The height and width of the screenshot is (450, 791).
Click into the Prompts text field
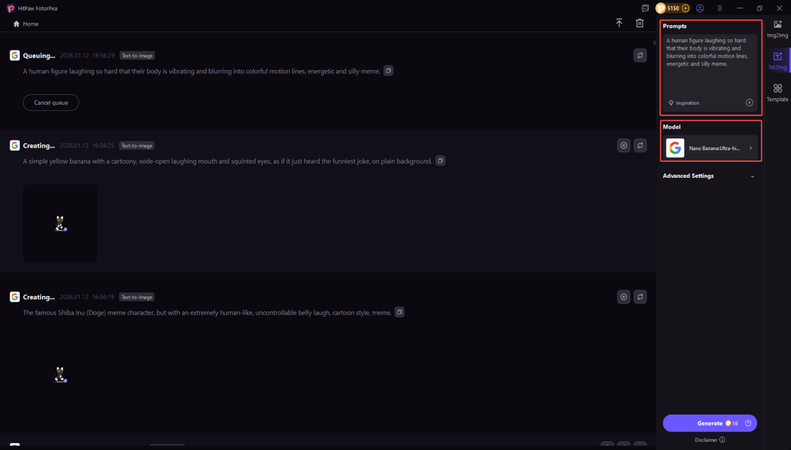[x=709, y=65]
